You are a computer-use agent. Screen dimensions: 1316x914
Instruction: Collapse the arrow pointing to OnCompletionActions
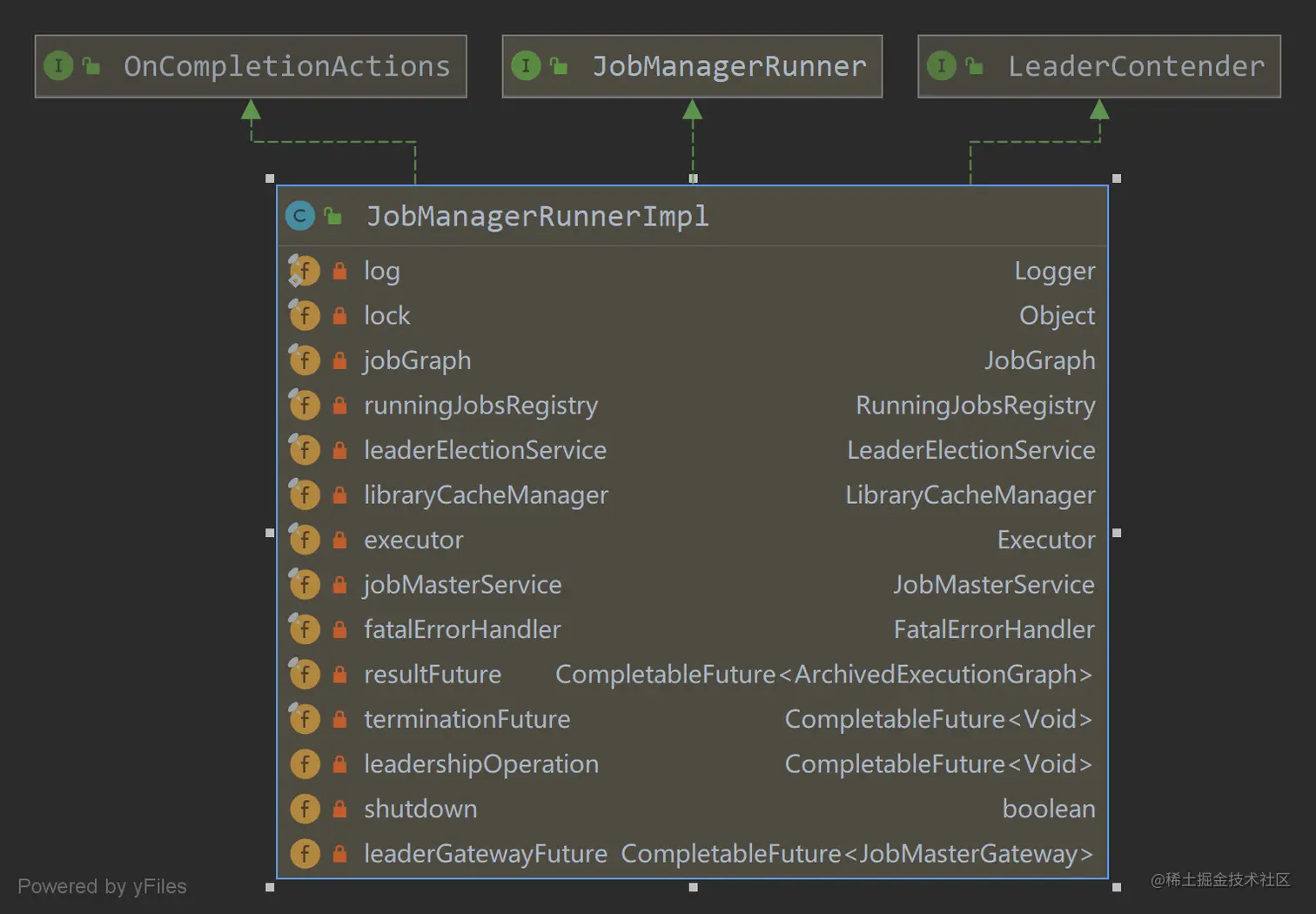pyautogui.click(x=251, y=111)
